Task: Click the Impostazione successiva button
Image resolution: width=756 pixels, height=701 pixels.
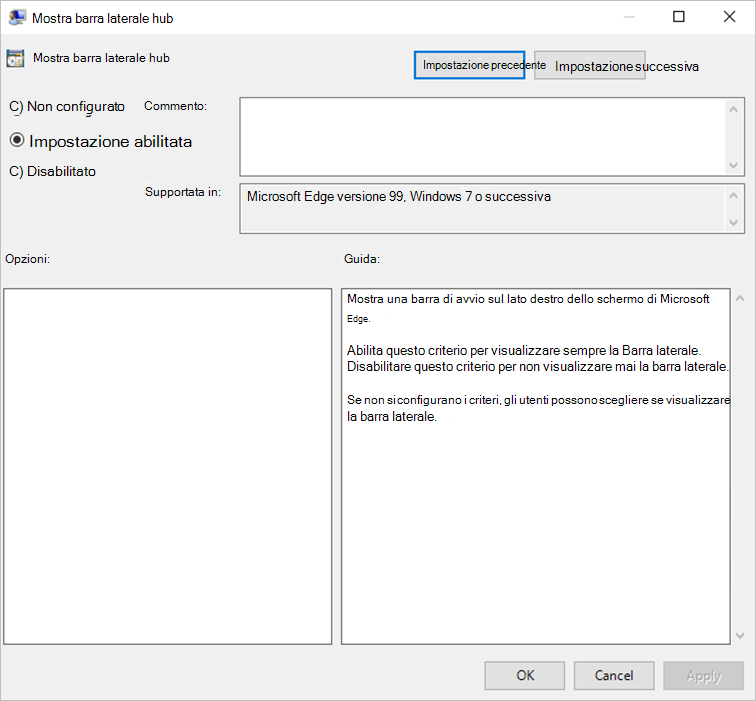Action: pos(590,66)
